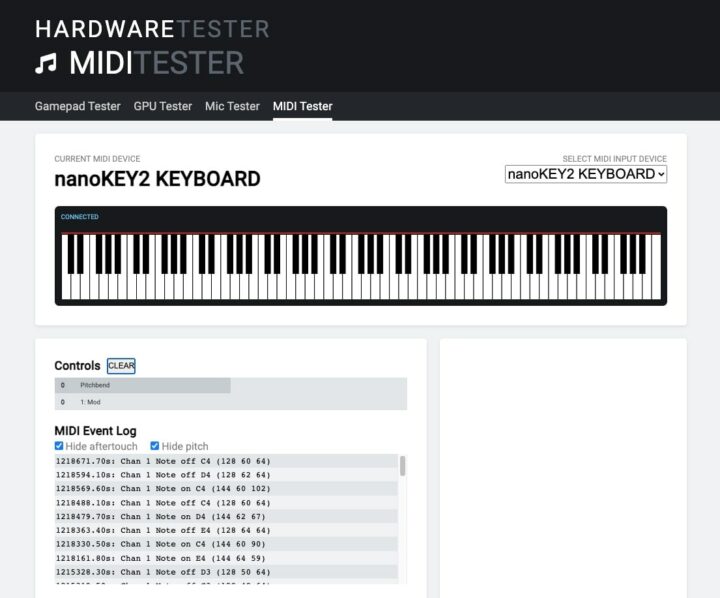Click the Pitchbend control bar
The height and width of the screenshot is (598, 720).
(x=142, y=385)
